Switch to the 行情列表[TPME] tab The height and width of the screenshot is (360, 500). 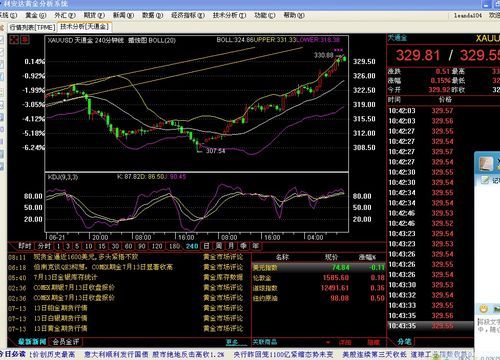(32, 27)
